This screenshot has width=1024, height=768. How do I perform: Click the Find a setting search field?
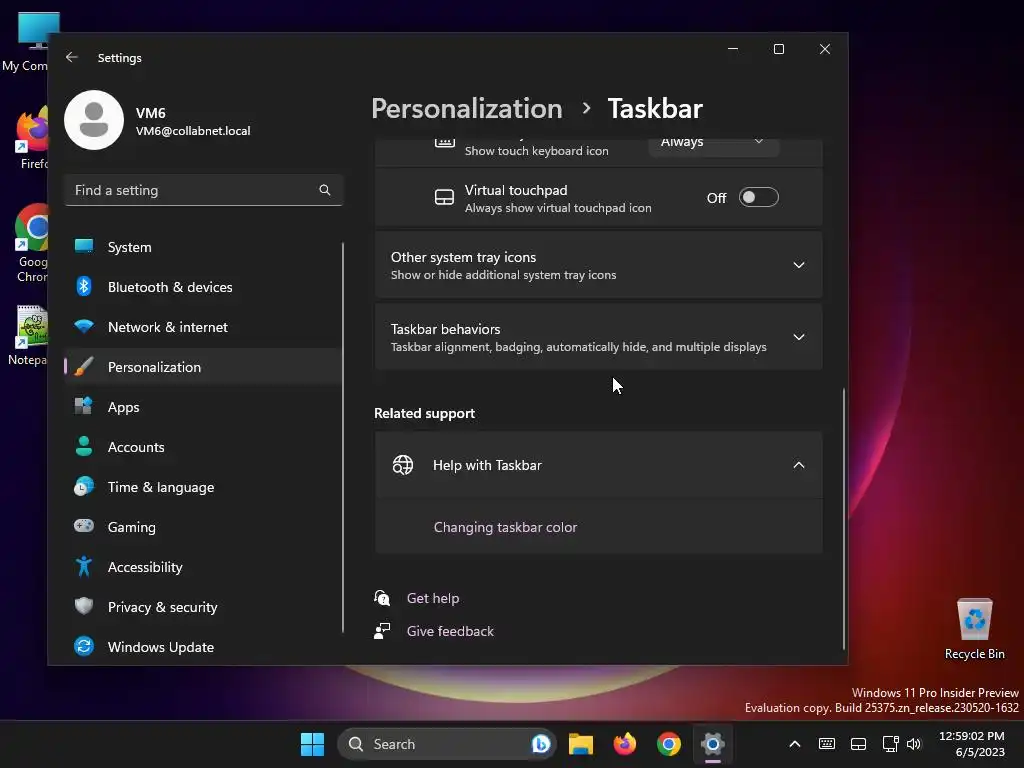[x=203, y=190]
